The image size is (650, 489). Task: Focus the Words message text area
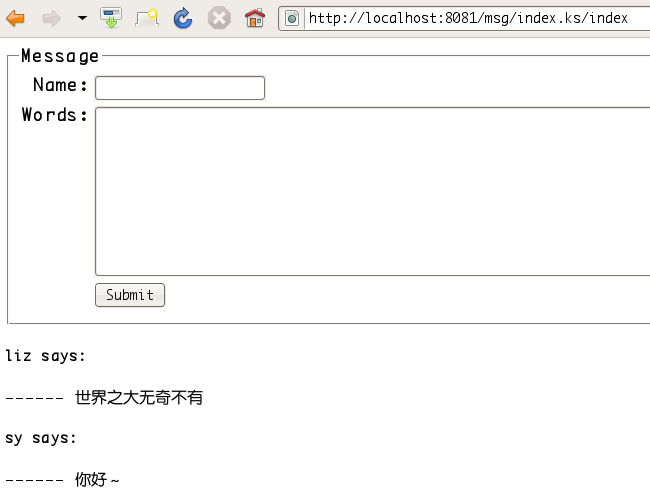pos(372,190)
